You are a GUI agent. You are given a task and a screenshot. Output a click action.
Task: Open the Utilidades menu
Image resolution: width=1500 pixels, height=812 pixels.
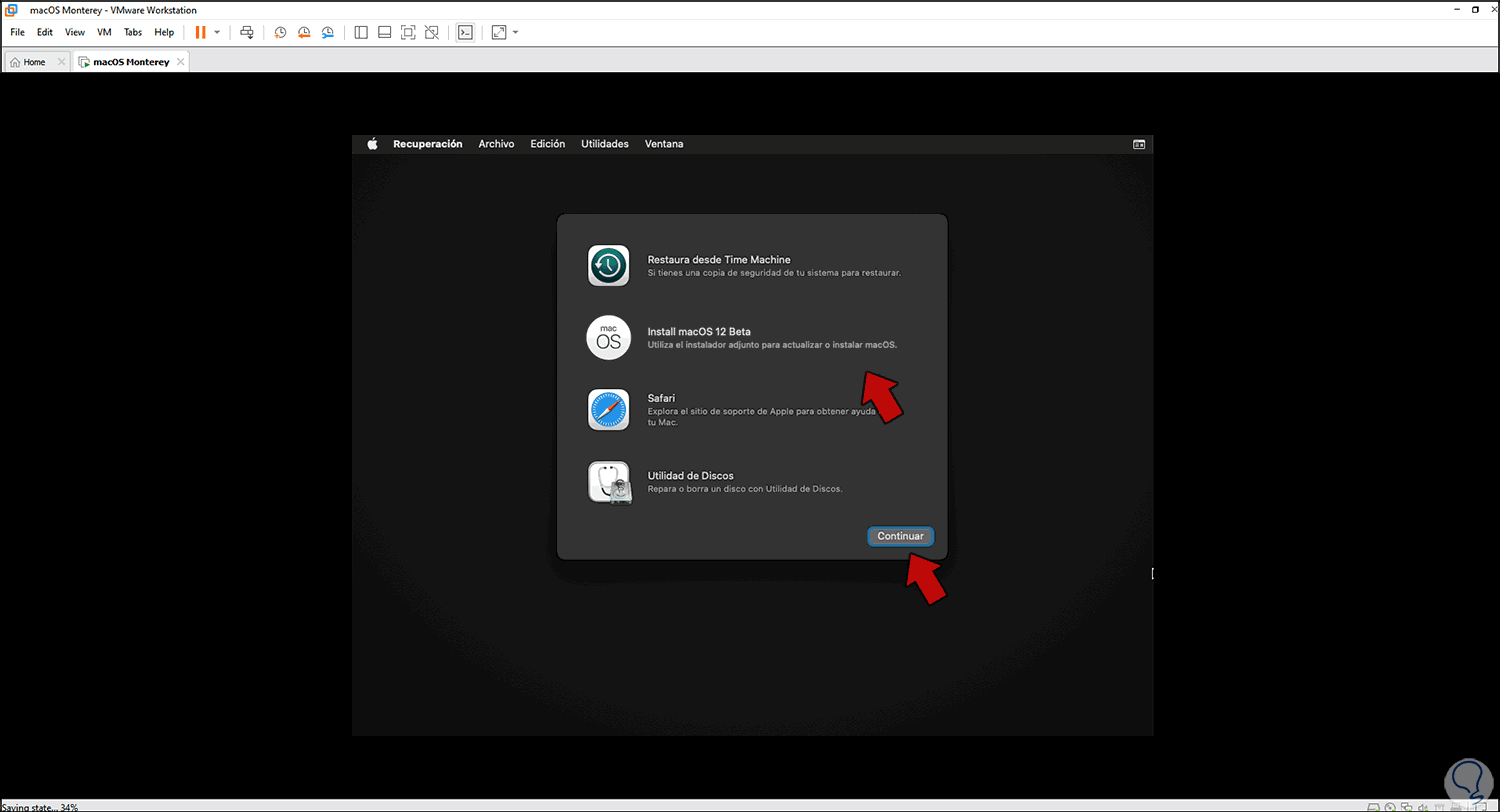click(605, 144)
